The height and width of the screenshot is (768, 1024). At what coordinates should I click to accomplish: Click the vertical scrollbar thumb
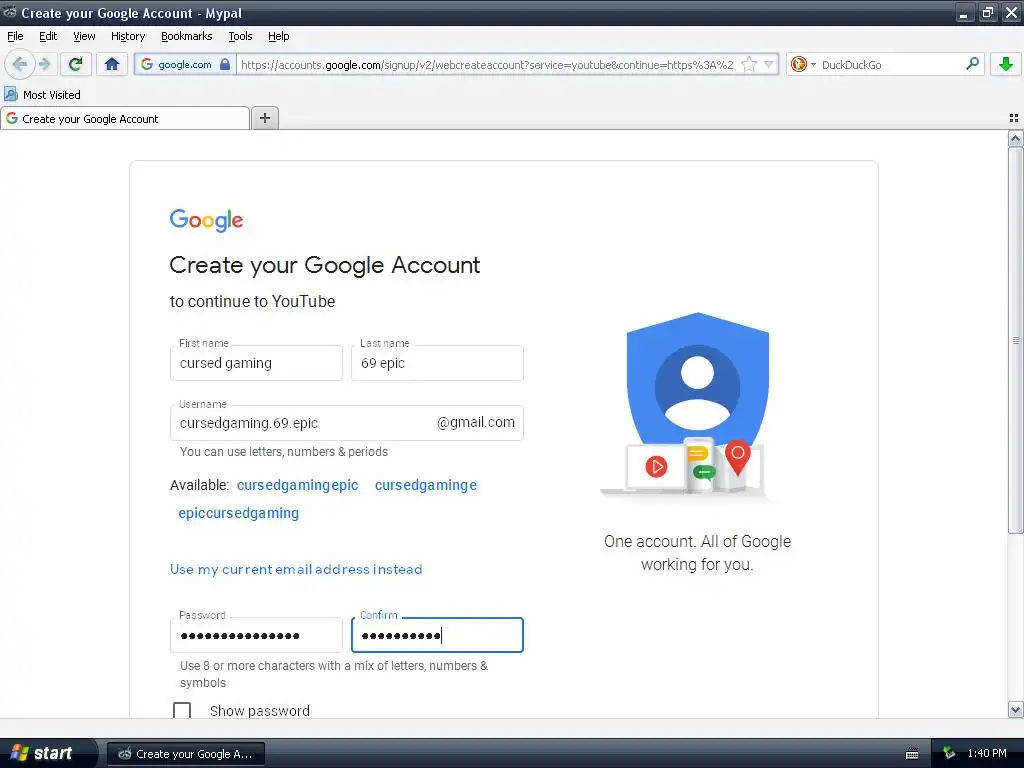pyautogui.click(x=1015, y=340)
